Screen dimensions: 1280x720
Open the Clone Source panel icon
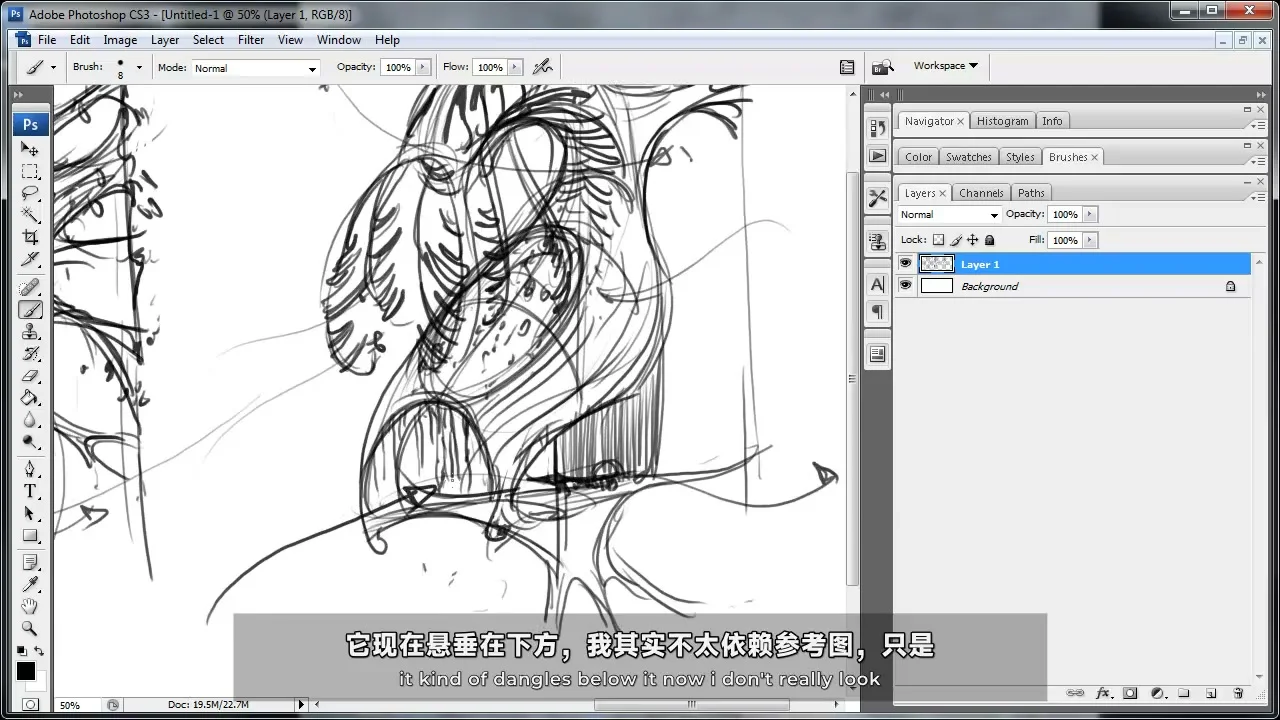[877, 241]
